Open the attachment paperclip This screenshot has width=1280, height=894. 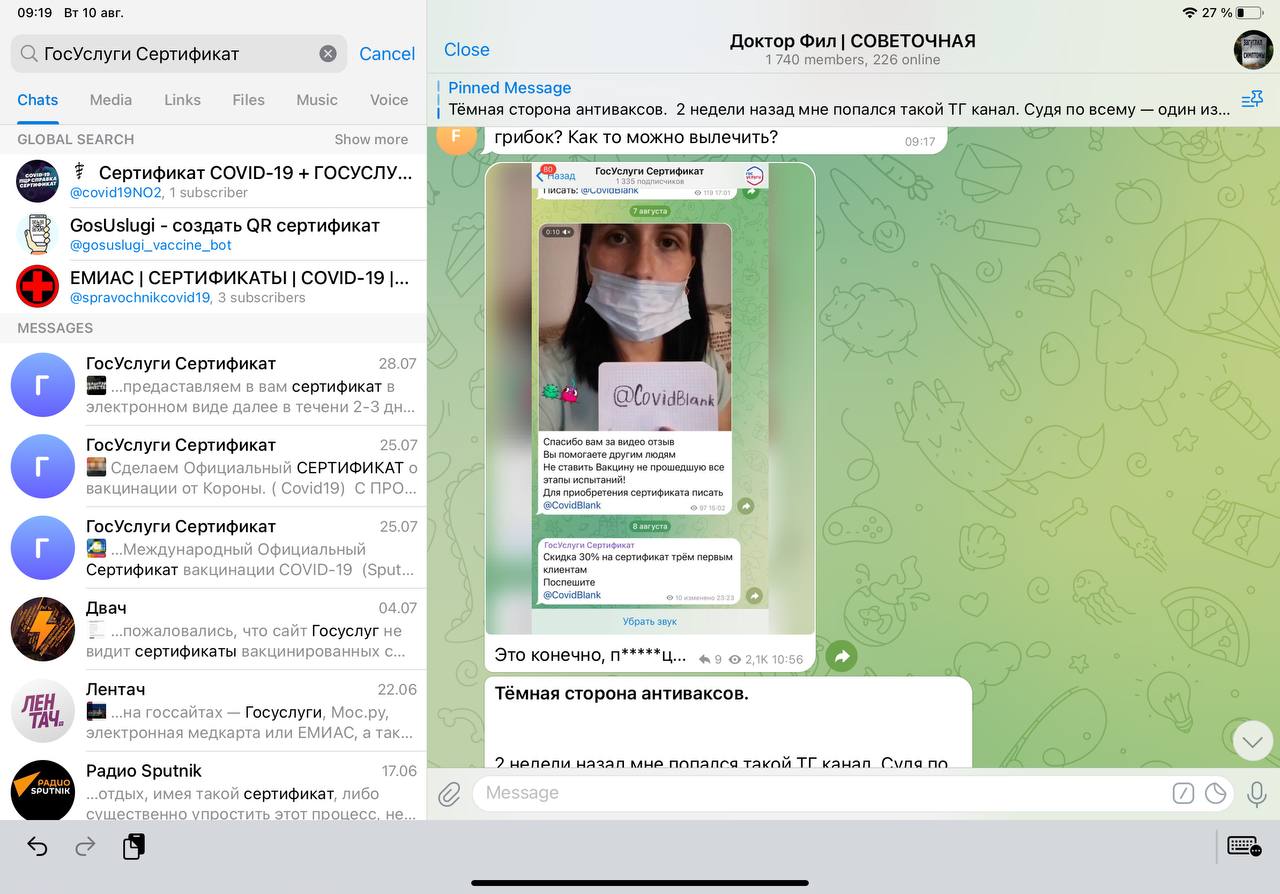tap(450, 794)
